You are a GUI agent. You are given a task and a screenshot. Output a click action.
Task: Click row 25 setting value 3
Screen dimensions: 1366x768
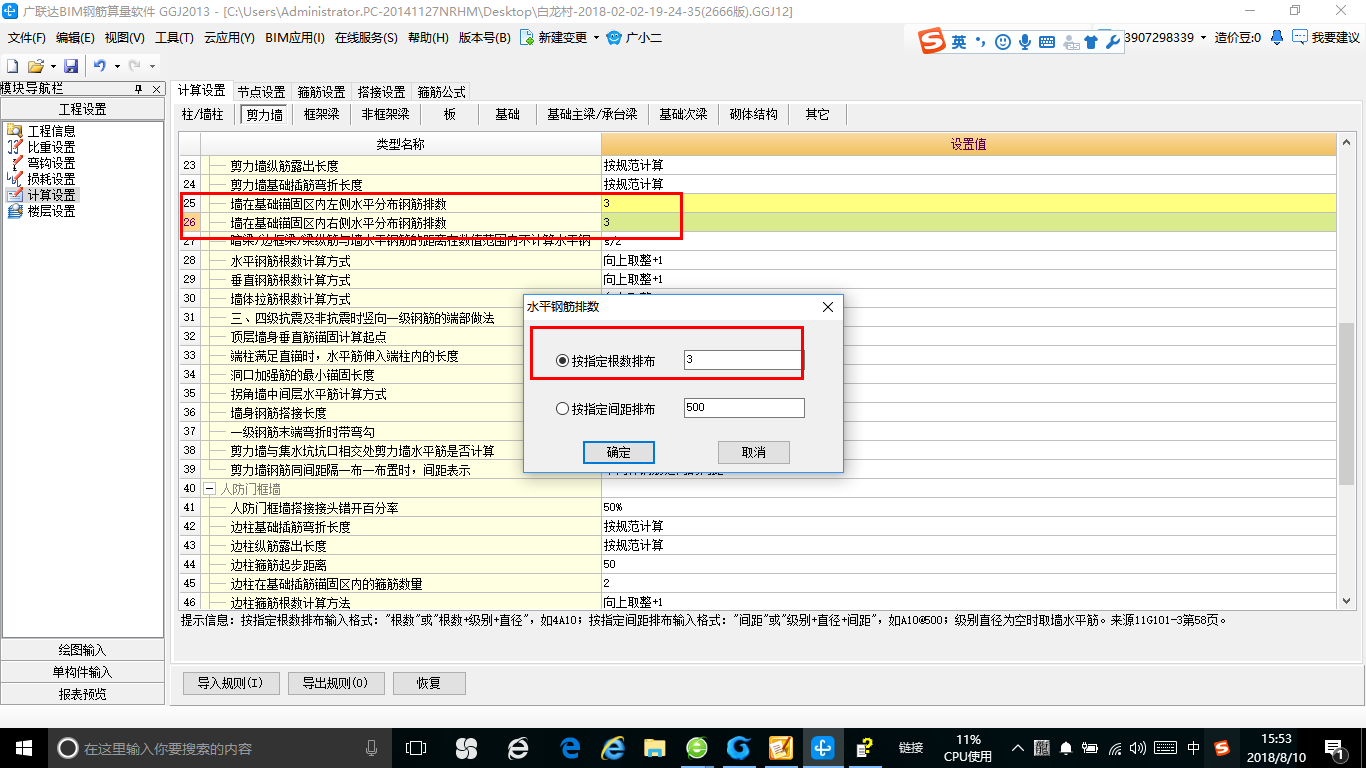point(968,203)
